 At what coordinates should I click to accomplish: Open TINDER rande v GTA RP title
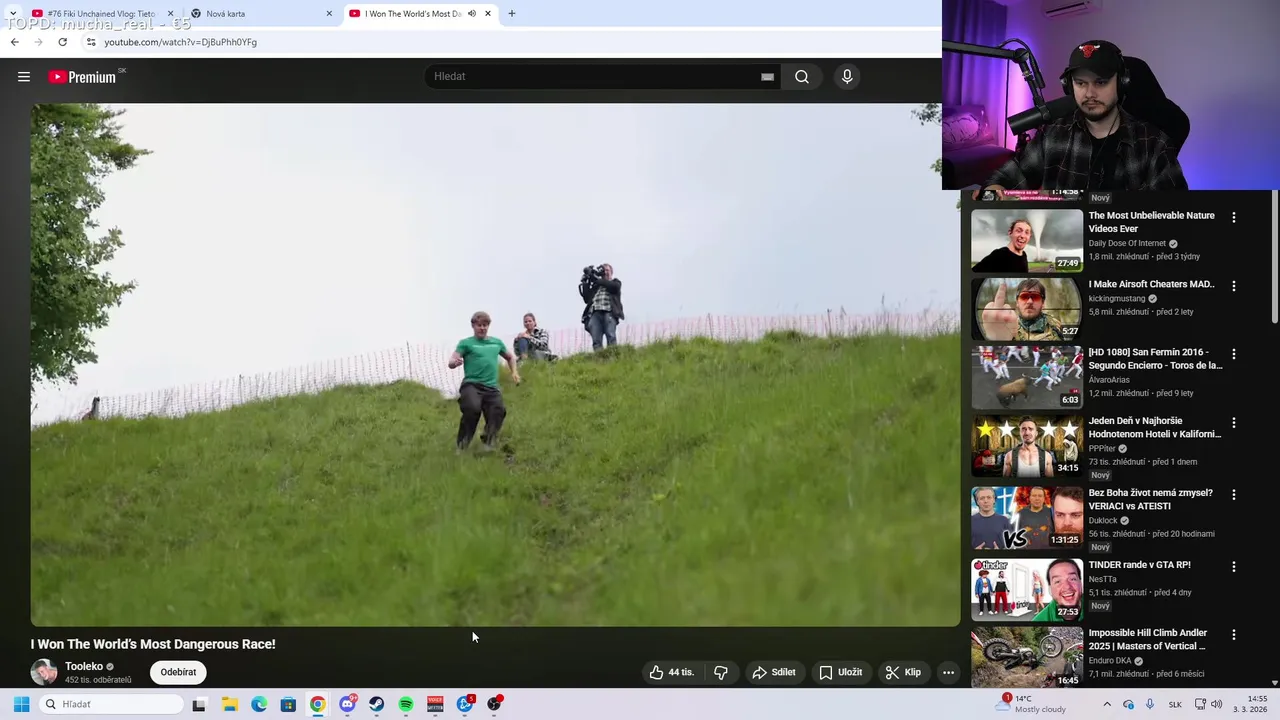1140,565
